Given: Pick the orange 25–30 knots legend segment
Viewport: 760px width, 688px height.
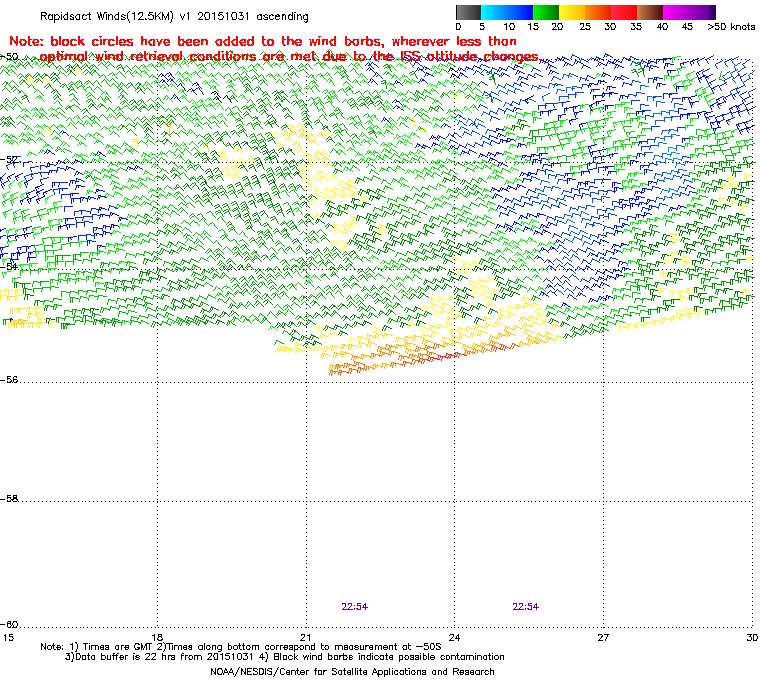Looking at the screenshot, I should [598, 12].
